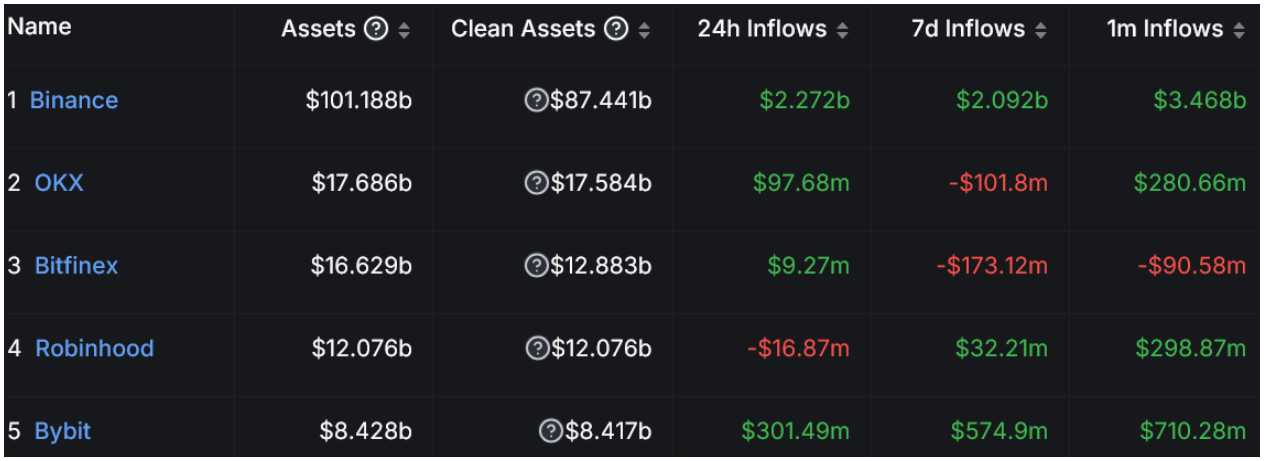Click question icon beside OKX clean assets
The width and height of the screenshot is (1264, 461).
[536, 183]
